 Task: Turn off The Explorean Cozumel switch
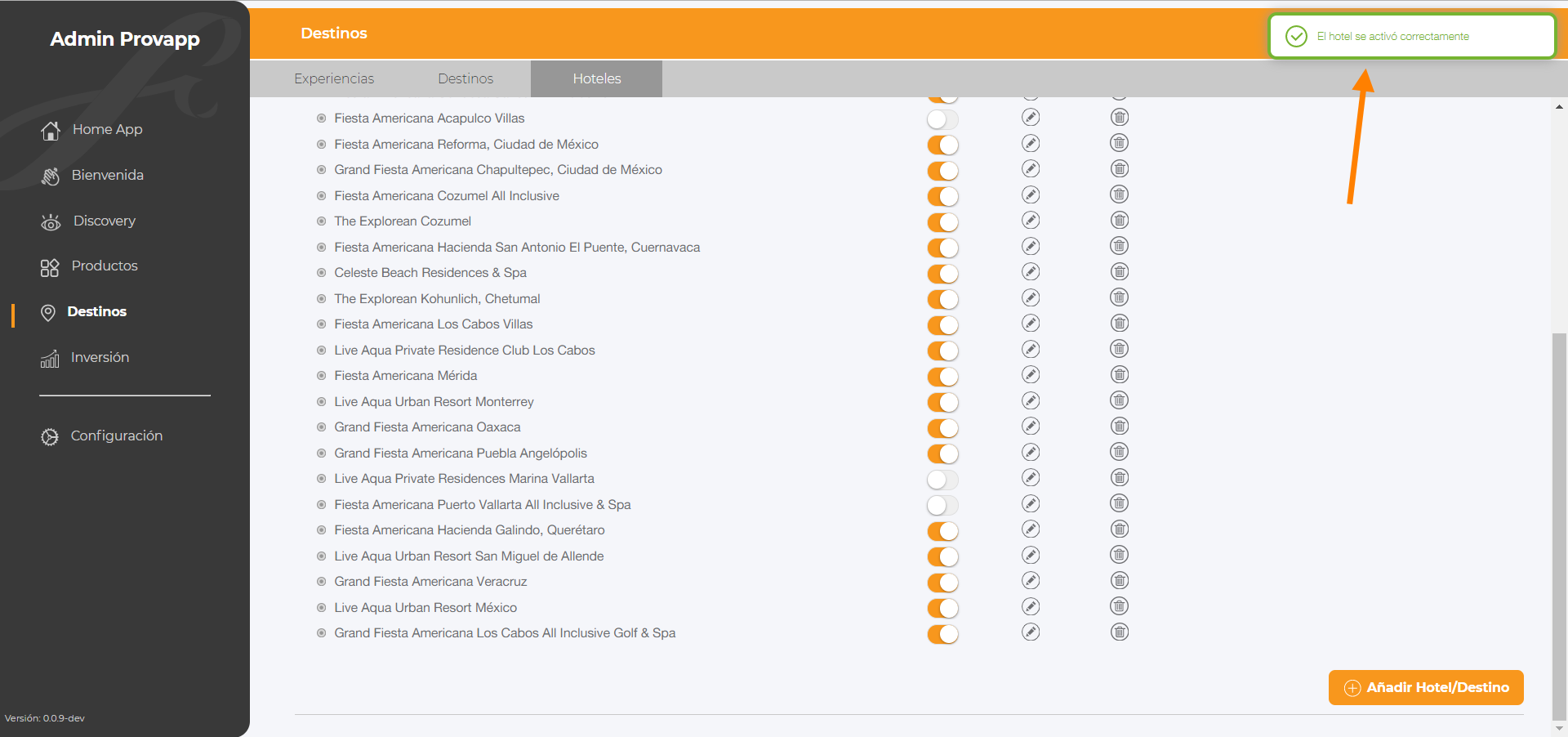coord(942,222)
